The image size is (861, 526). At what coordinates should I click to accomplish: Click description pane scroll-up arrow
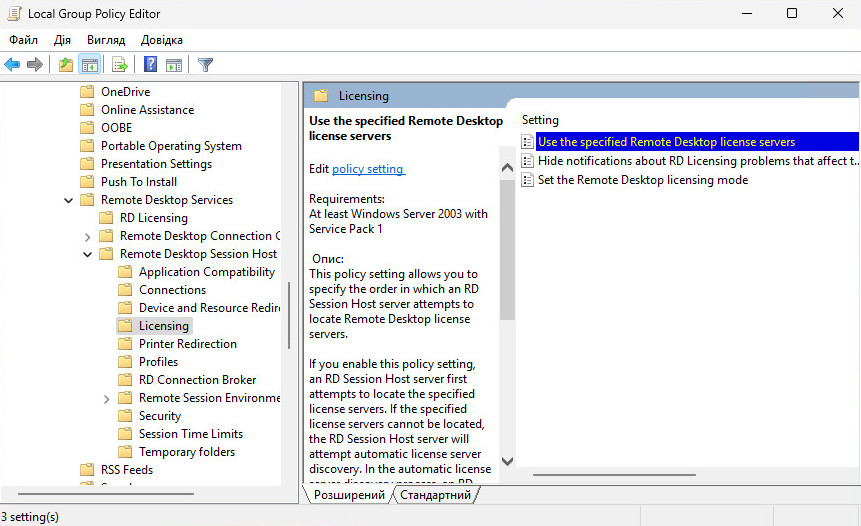coord(507,168)
